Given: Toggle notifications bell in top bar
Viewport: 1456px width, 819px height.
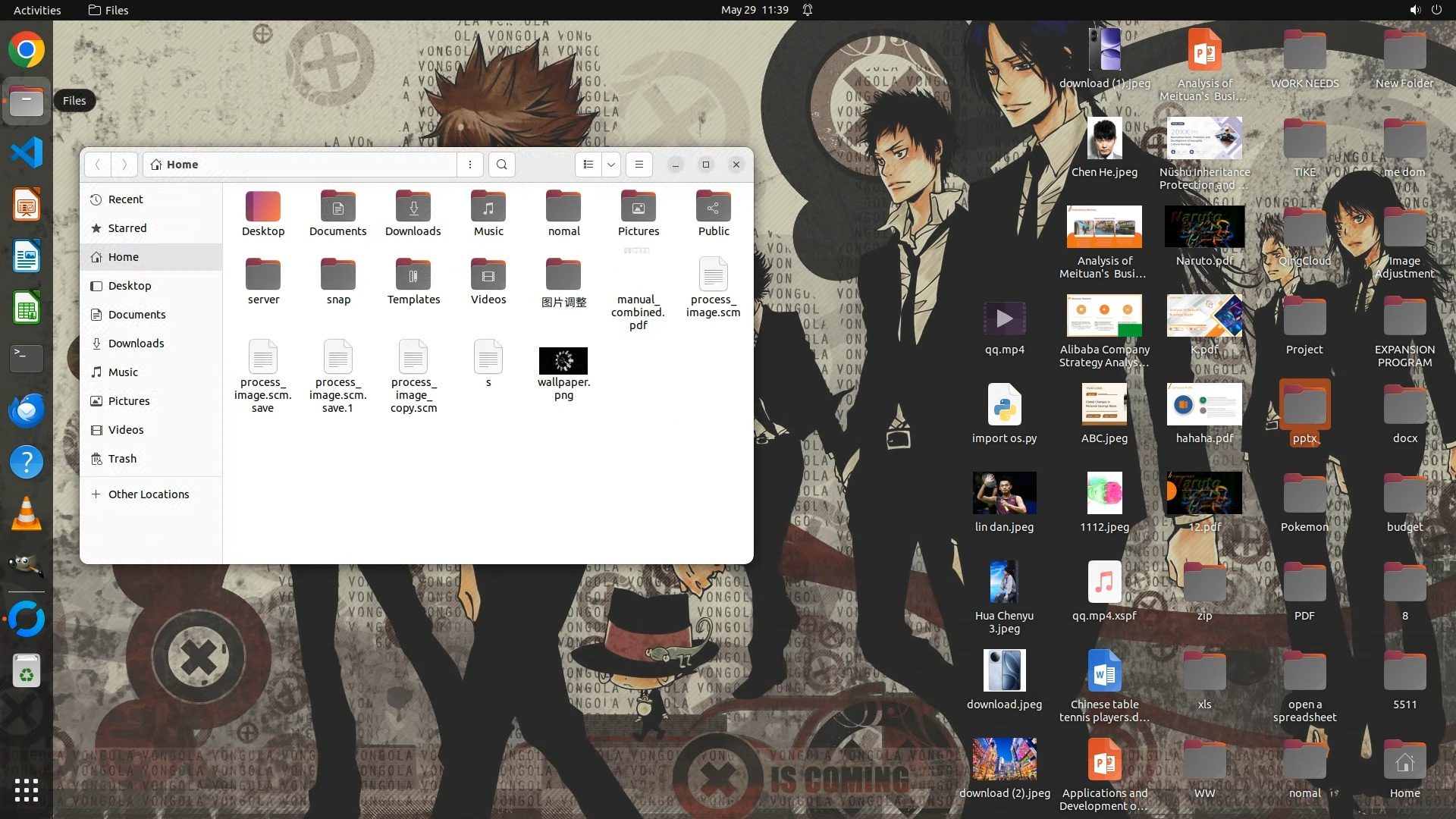Looking at the screenshot, I should 808,10.
